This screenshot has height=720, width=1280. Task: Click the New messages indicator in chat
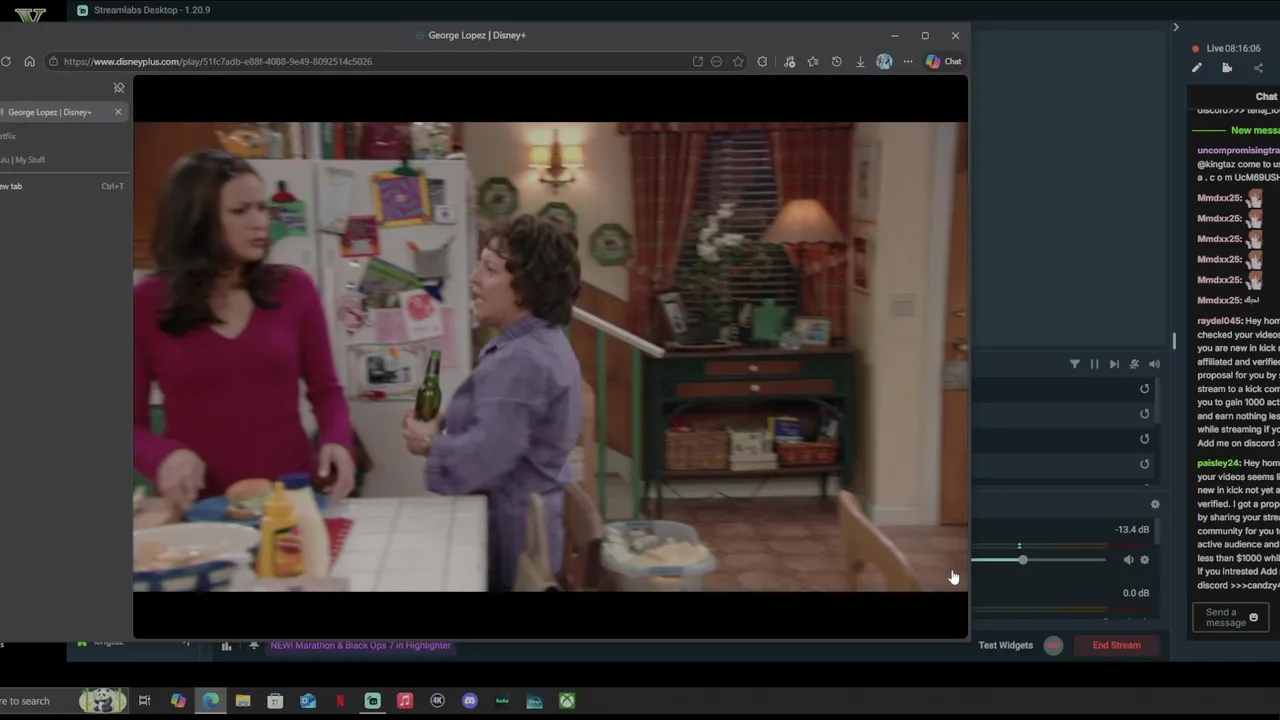[x=1255, y=130]
